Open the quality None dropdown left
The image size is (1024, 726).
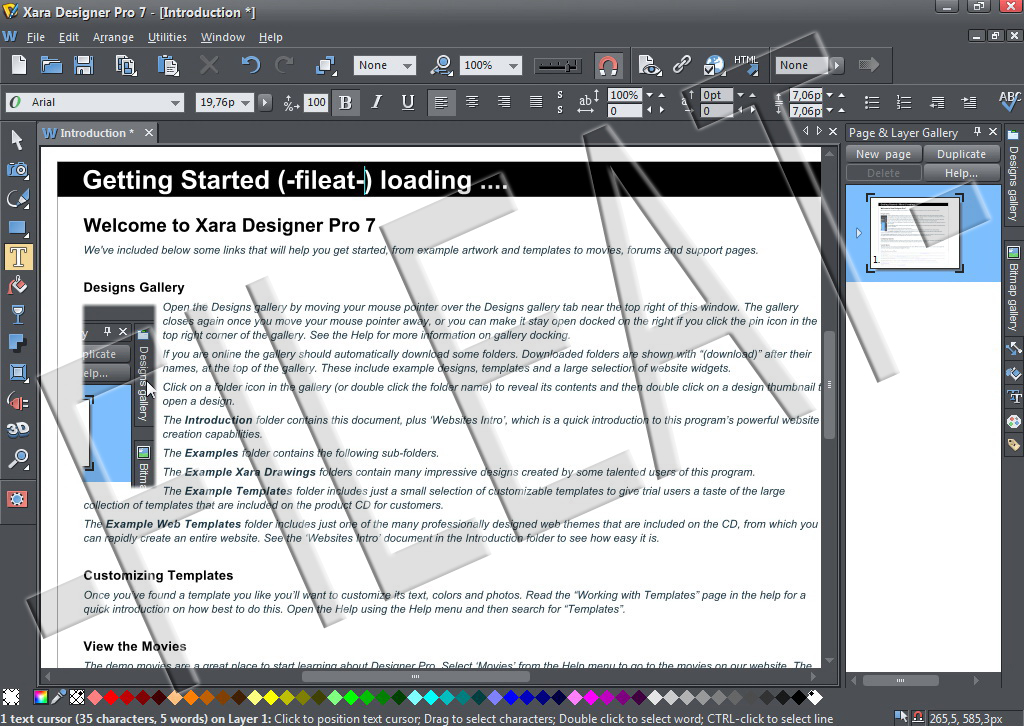pos(408,65)
